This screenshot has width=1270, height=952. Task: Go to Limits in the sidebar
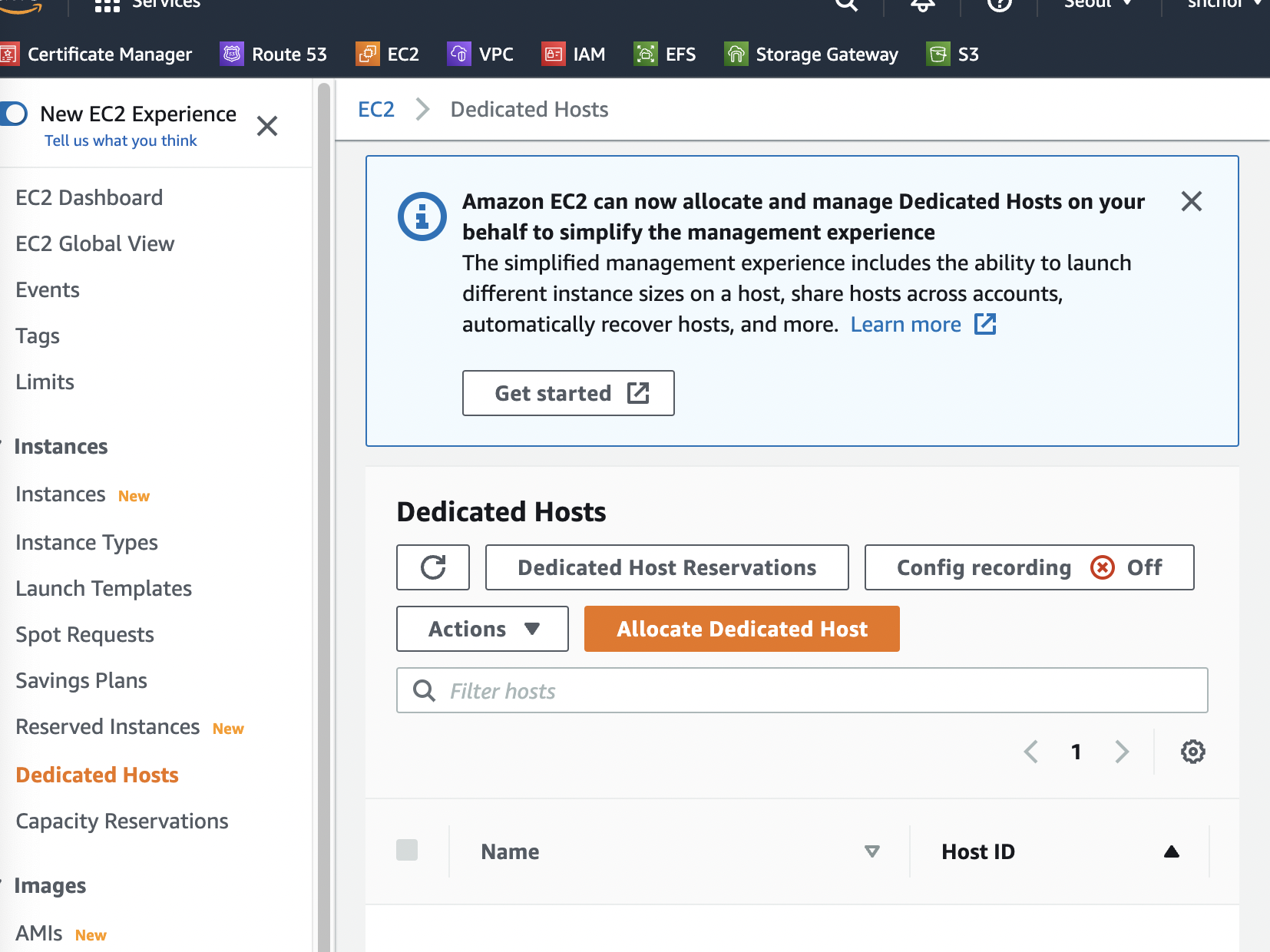[x=45, y=382]
